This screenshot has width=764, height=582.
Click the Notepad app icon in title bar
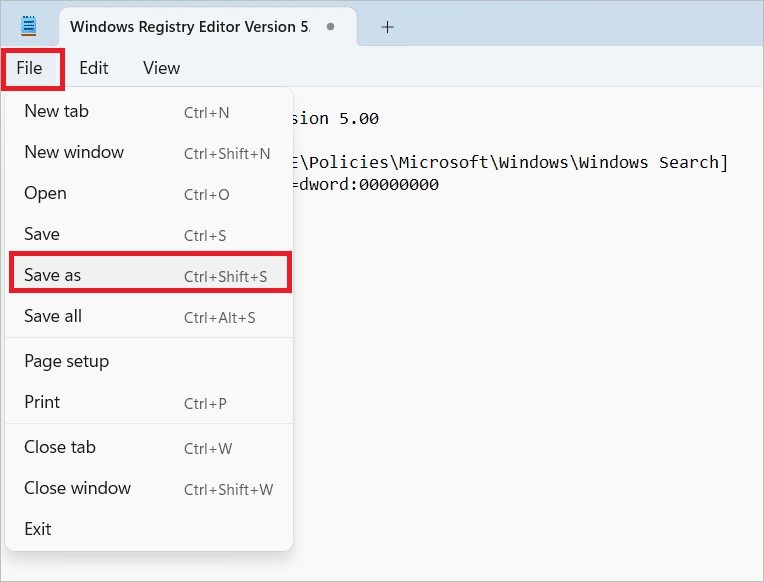tap(29, 26)
